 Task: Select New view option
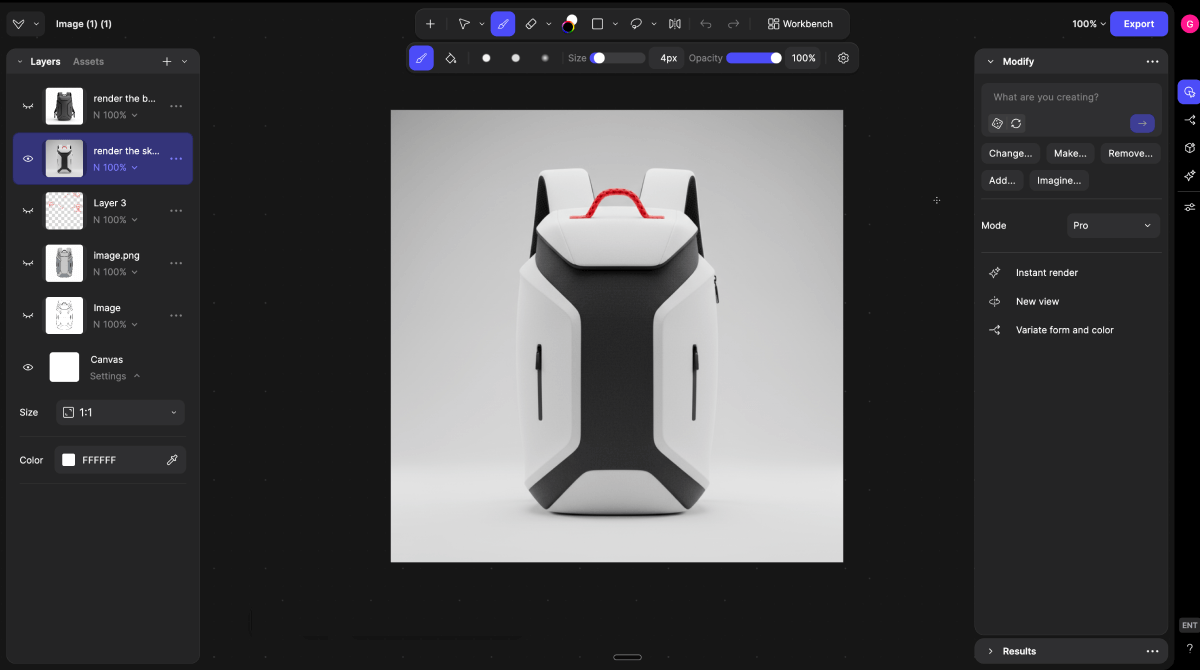pyautogui.click(x=1037, y=301)
